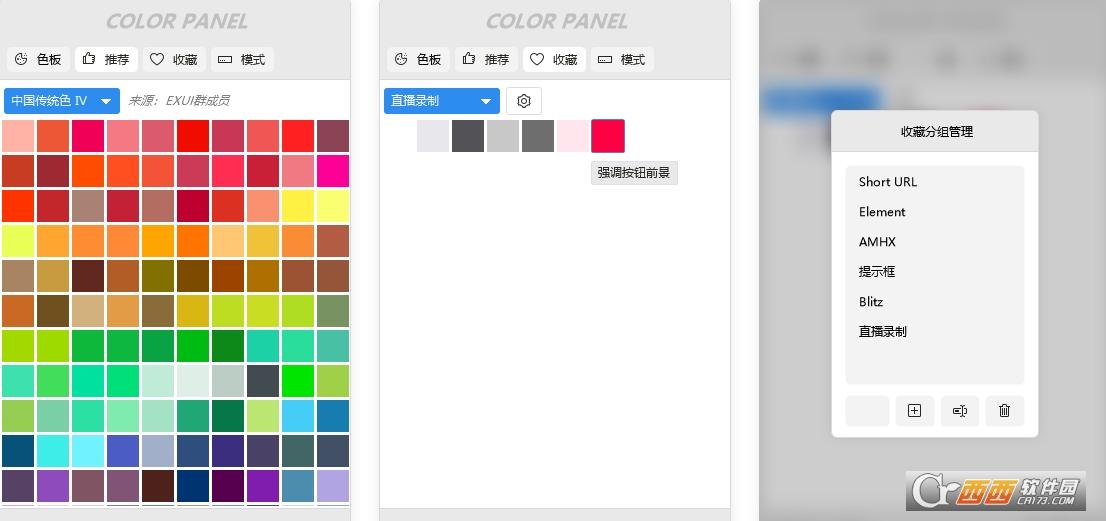Switch to 色板 tab in left panel

[38, 60]
